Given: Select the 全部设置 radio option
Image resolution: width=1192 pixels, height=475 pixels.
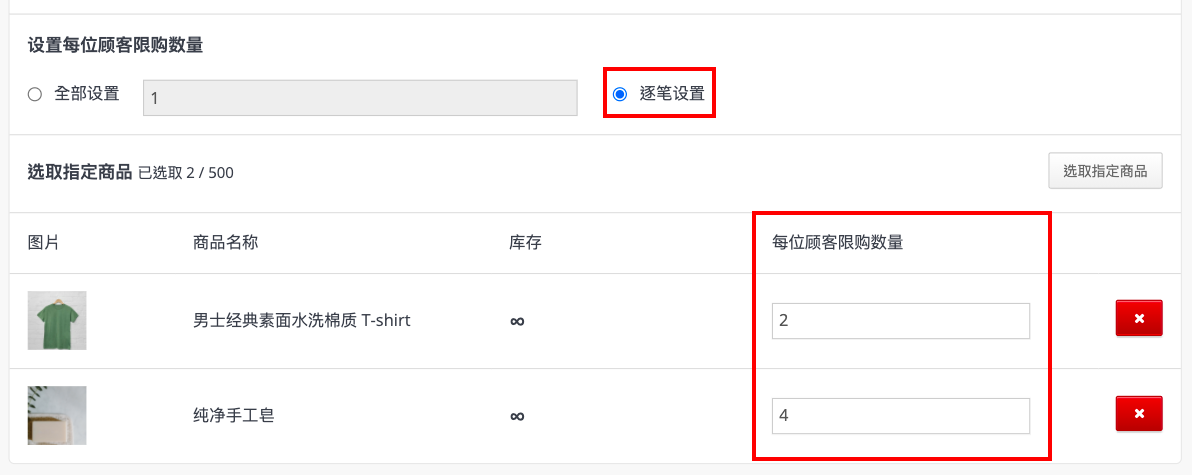Looking at the screenshot, I should (34, 94).
